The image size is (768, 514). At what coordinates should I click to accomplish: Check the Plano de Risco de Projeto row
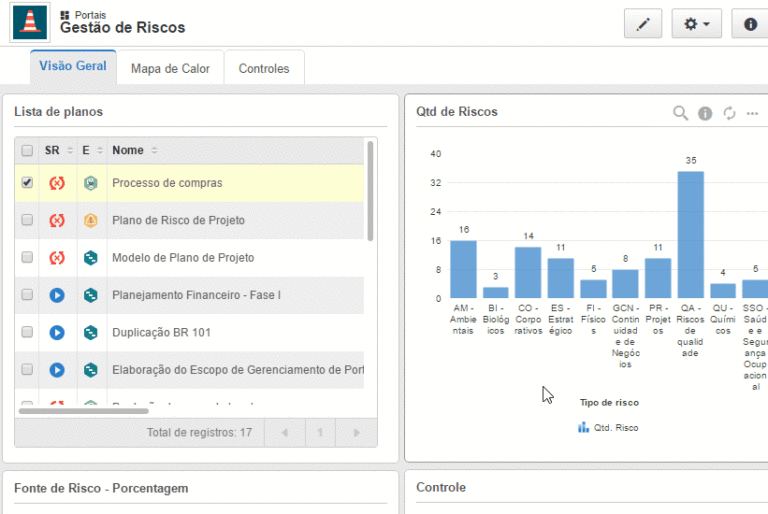pyautogui.click(x=27, y=220)
